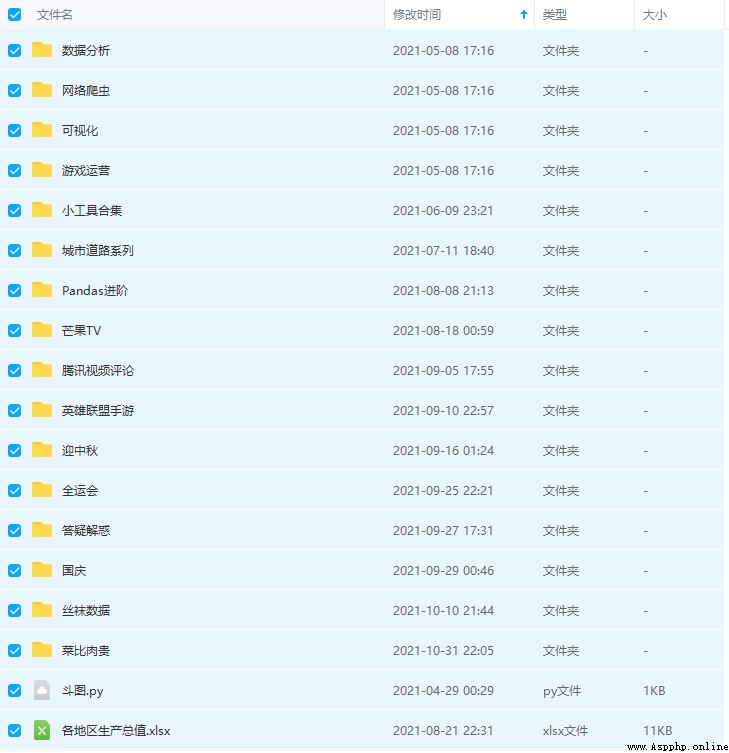Uncheck the 英雄联盟手游 row checkbox
The height and width of the screenshot is (753, 729).
[14, 410]
